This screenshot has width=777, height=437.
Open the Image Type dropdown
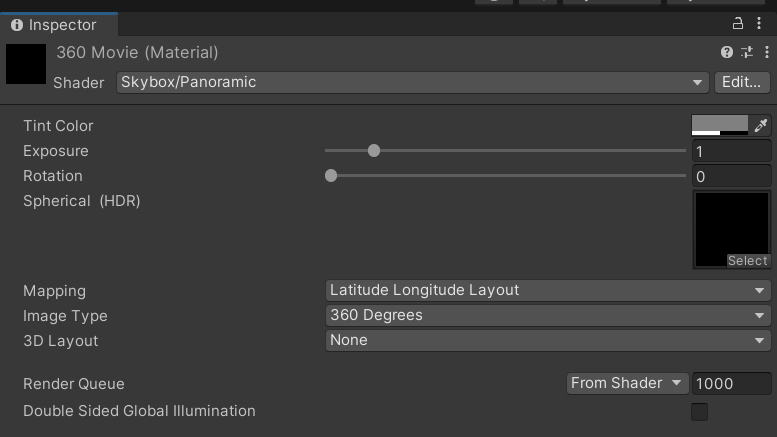[548, 316]
